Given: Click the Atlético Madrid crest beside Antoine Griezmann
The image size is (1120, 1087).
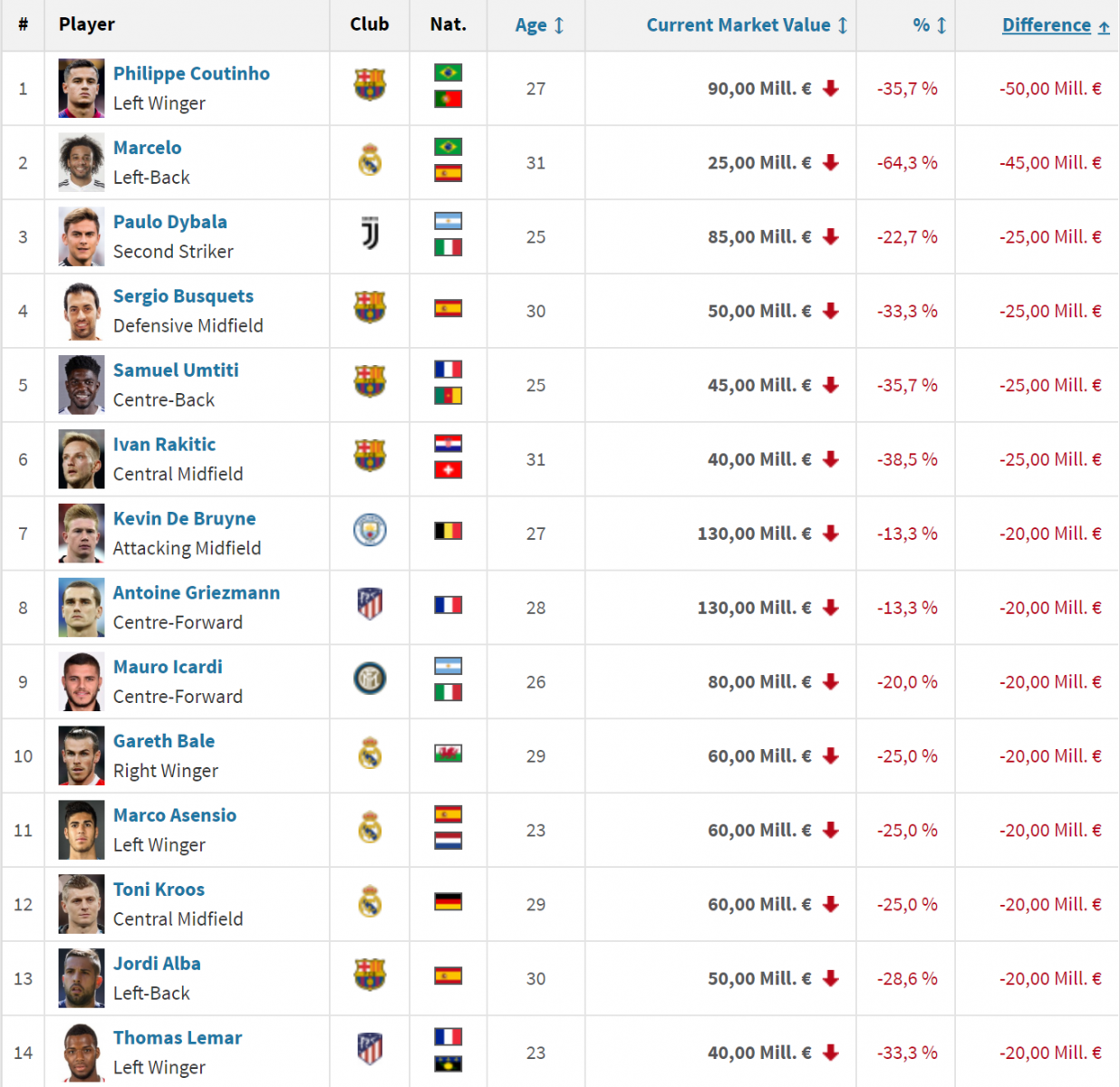Looking at the screenshot, I should click(x=370, y=603).
